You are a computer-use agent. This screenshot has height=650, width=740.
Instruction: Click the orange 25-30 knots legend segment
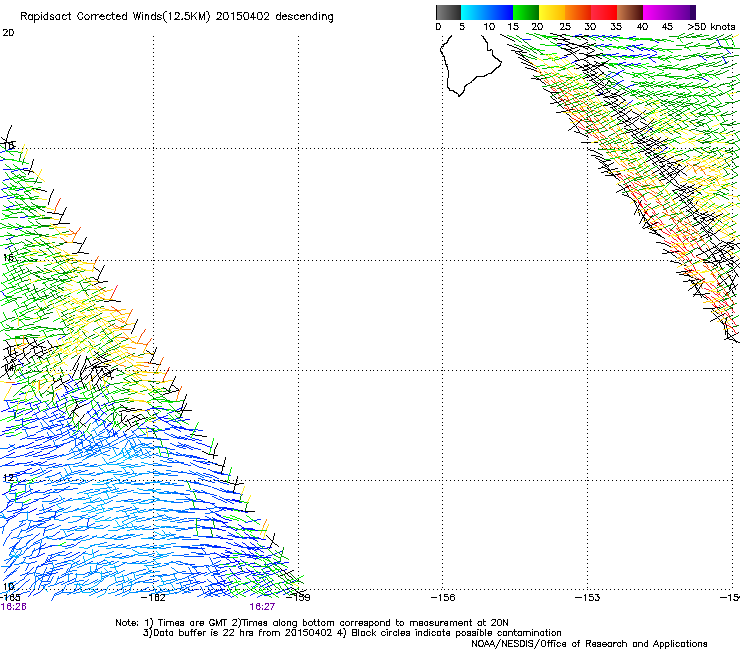click(578, 12)
